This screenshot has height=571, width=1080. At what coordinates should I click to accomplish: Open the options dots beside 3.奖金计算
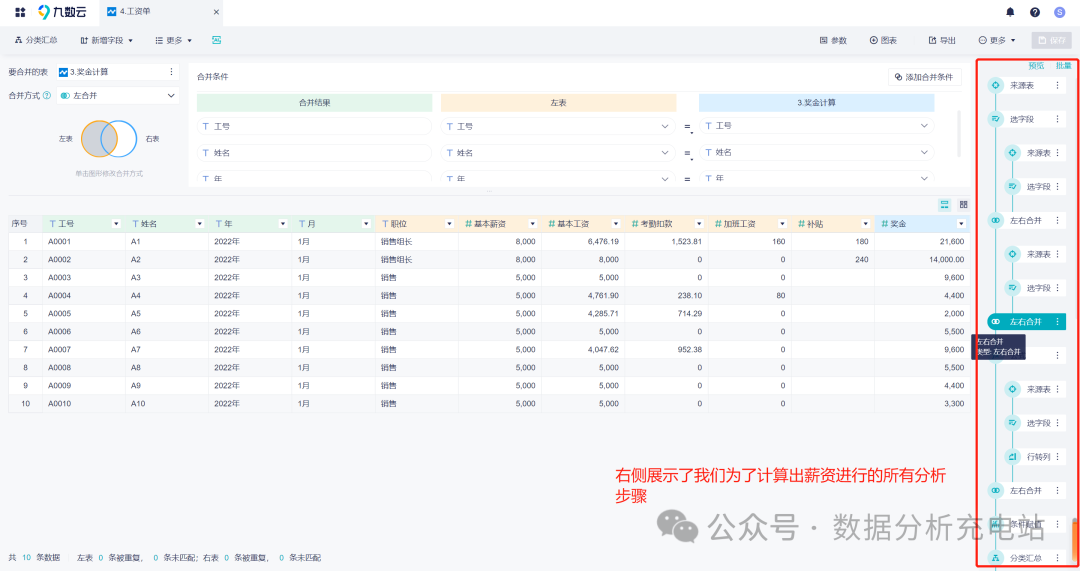[x=172, y=72]
